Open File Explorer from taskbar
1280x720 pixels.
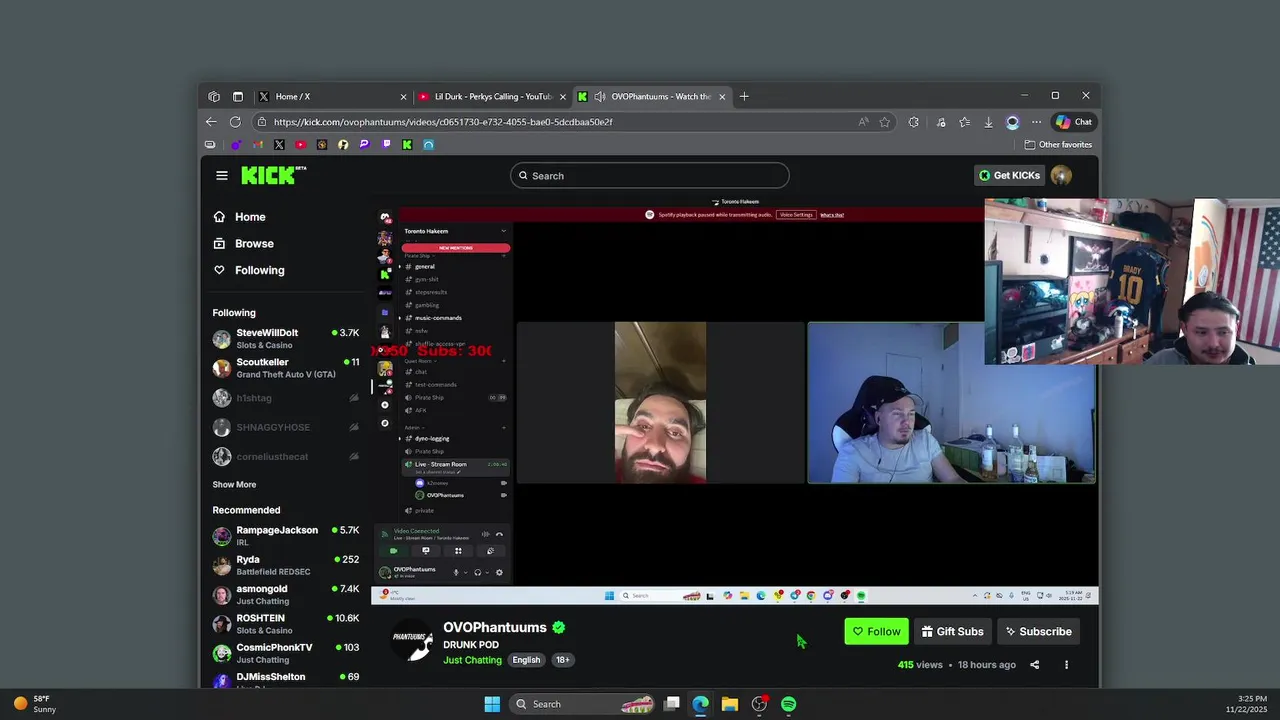tap(730, 704)
